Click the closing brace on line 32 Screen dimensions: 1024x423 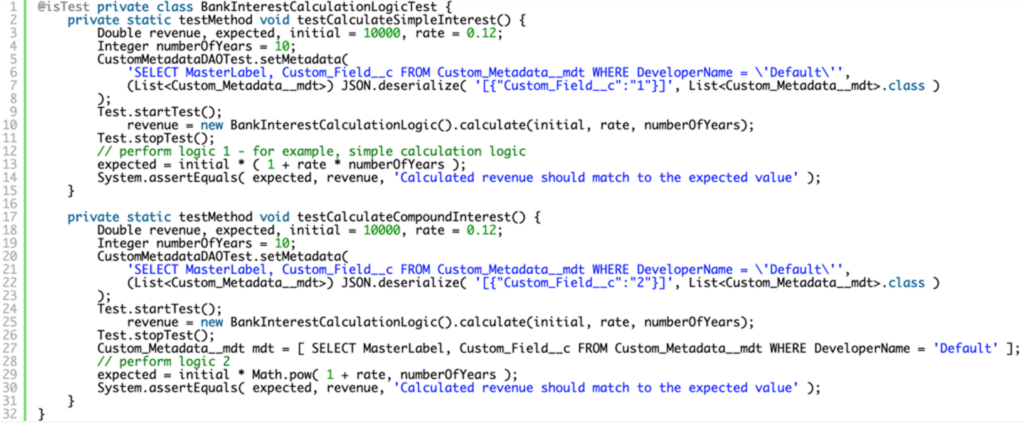point(41,413)
